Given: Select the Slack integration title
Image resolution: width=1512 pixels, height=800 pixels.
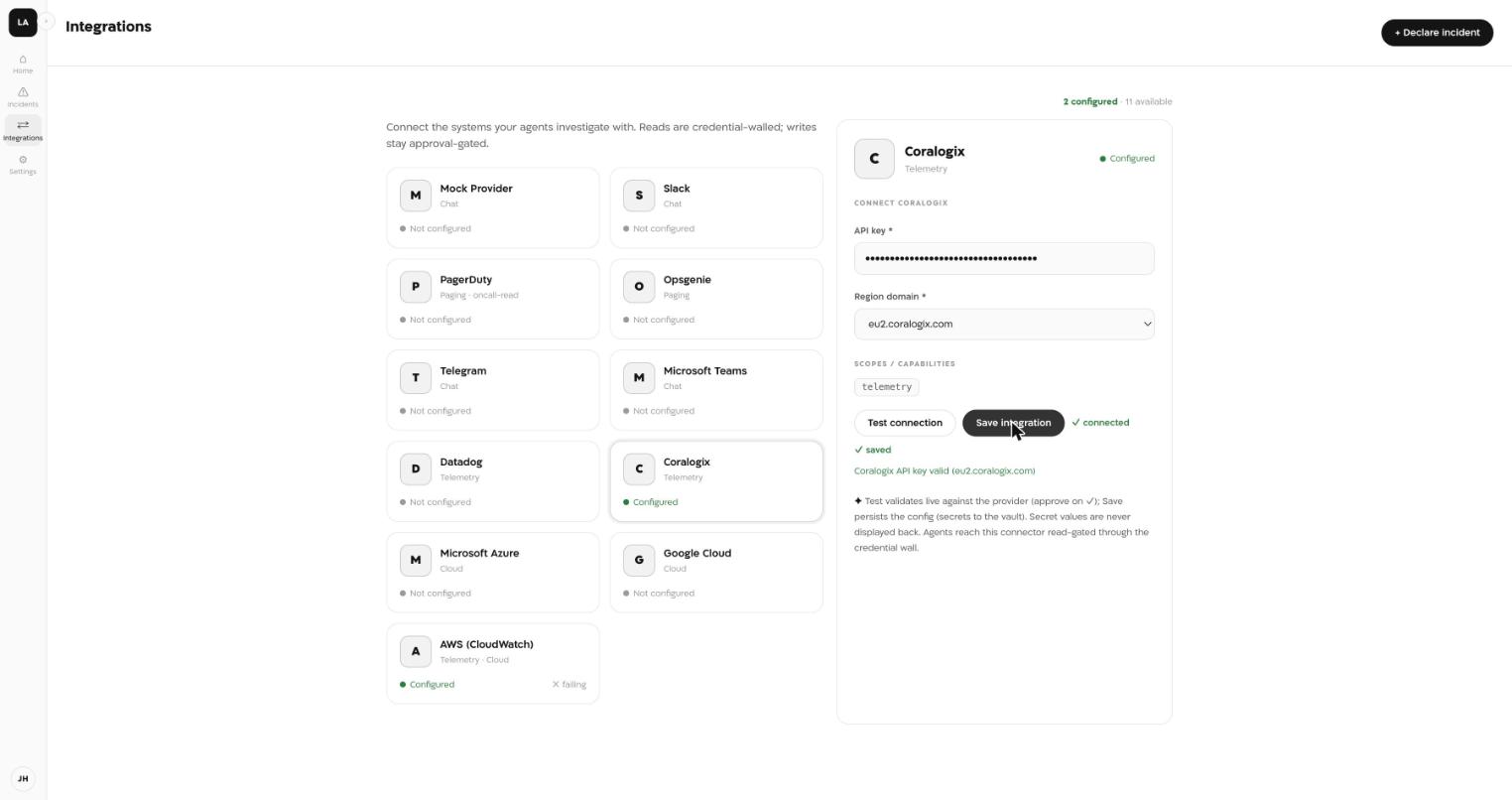Looking at the screenshot, I should coord(677,189).
